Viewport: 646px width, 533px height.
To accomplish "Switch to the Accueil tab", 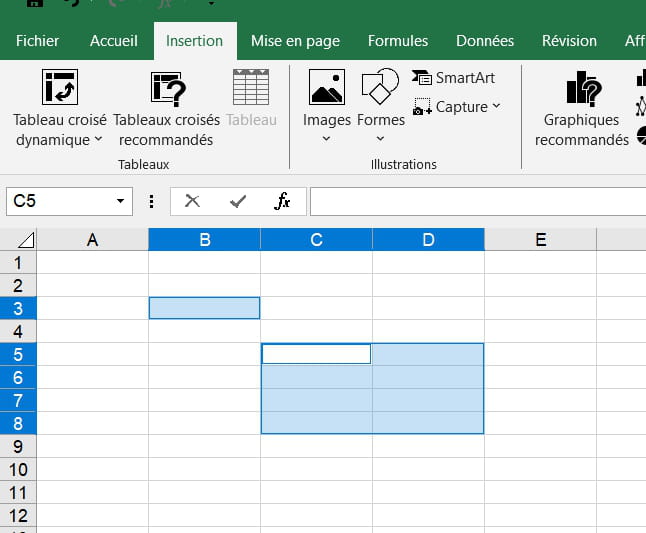I will click(x=113, y=41).
